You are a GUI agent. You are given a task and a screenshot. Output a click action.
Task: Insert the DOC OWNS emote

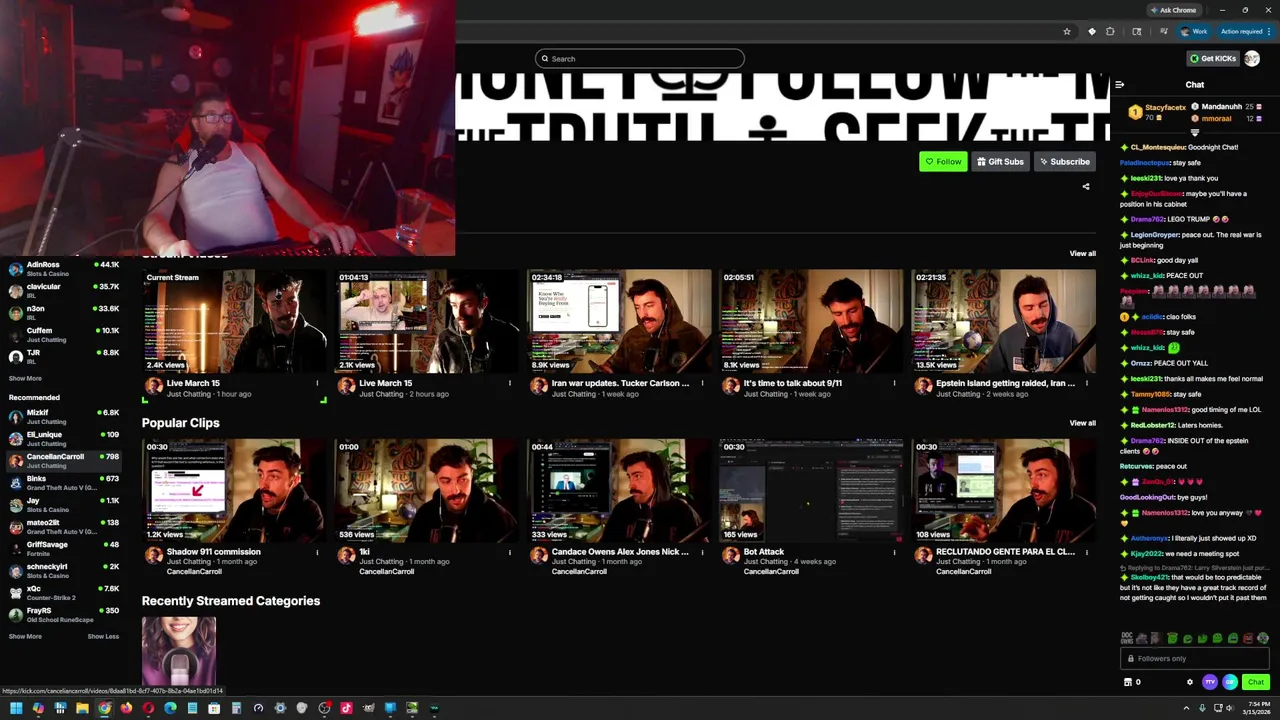click(x=1127, y=638)
